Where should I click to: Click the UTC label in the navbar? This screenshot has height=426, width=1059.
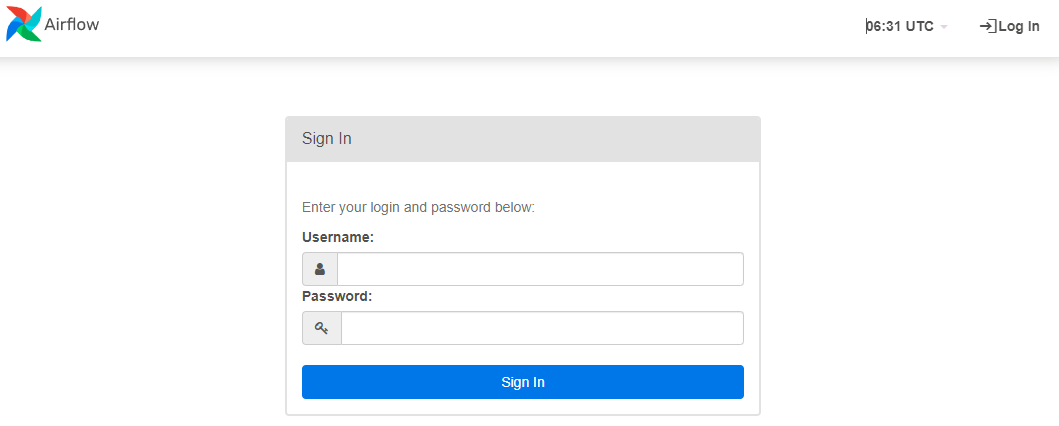click(920, 26)
